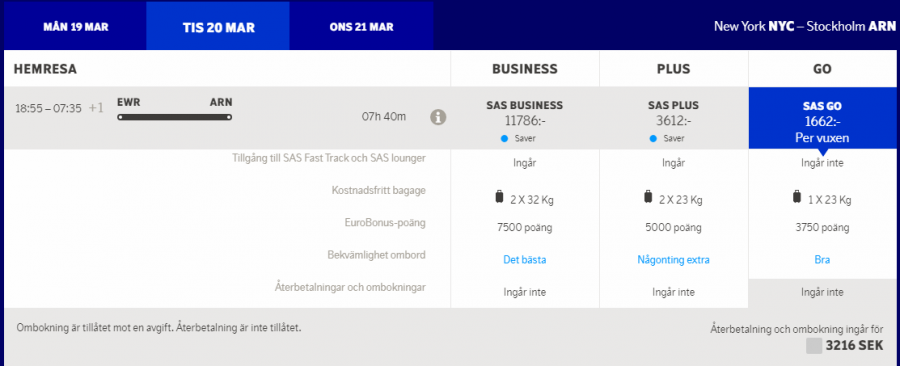Switch to the ONS 21 MAR date tab
The image size is (900, 366).
(x=362, y=26)
